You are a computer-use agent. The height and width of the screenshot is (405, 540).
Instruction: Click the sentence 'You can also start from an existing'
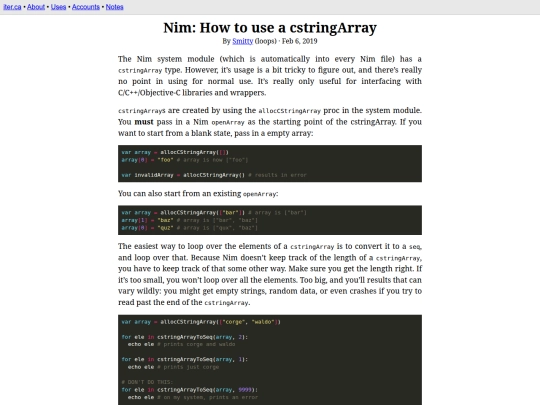pyautogui.click(x=179, y=194)
